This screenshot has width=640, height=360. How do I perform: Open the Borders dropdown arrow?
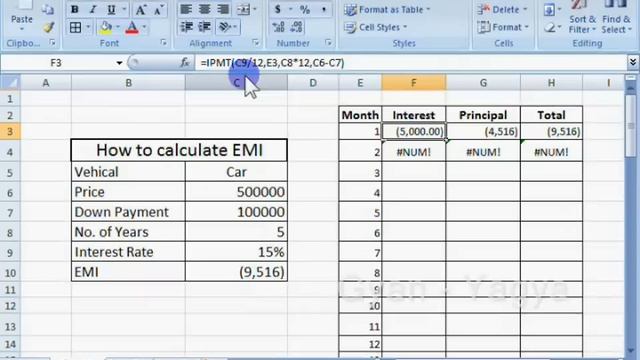(x=88, y=27)
